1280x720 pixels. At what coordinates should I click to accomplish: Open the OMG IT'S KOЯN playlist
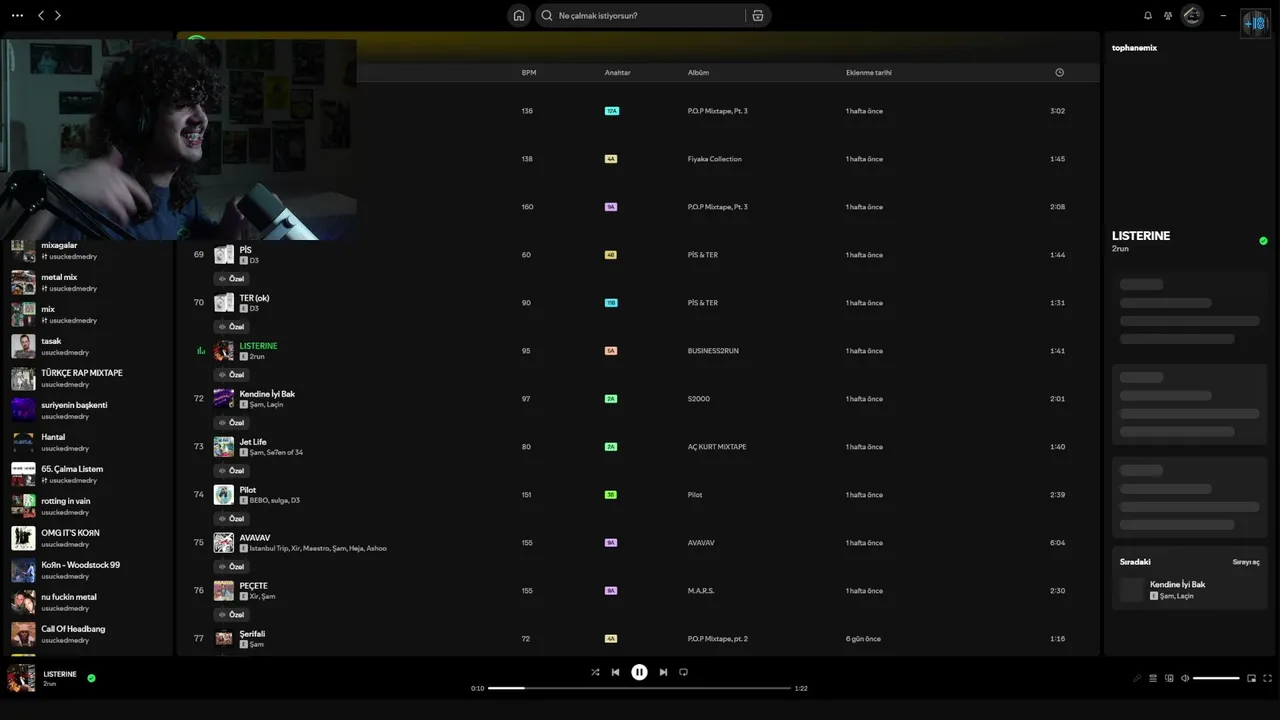[88, 538]
